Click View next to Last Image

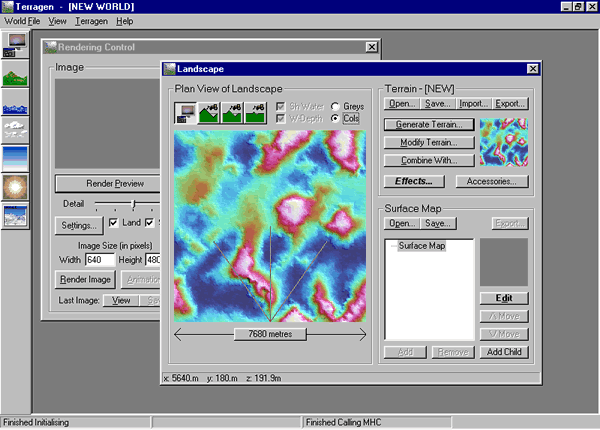click(x=121, y=301)
